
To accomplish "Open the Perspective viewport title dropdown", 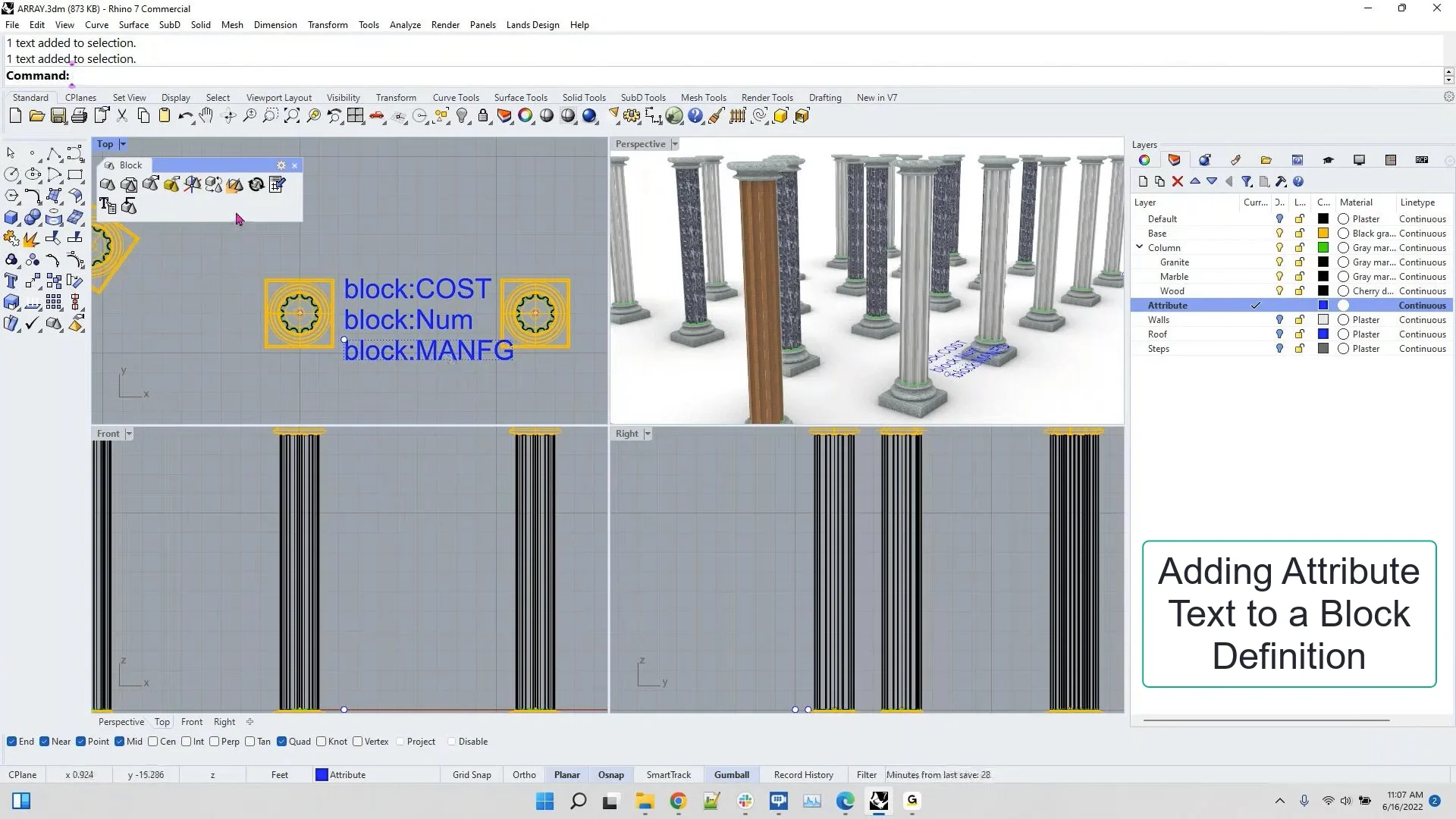I will pyautogui.click(x=673, y=144).
